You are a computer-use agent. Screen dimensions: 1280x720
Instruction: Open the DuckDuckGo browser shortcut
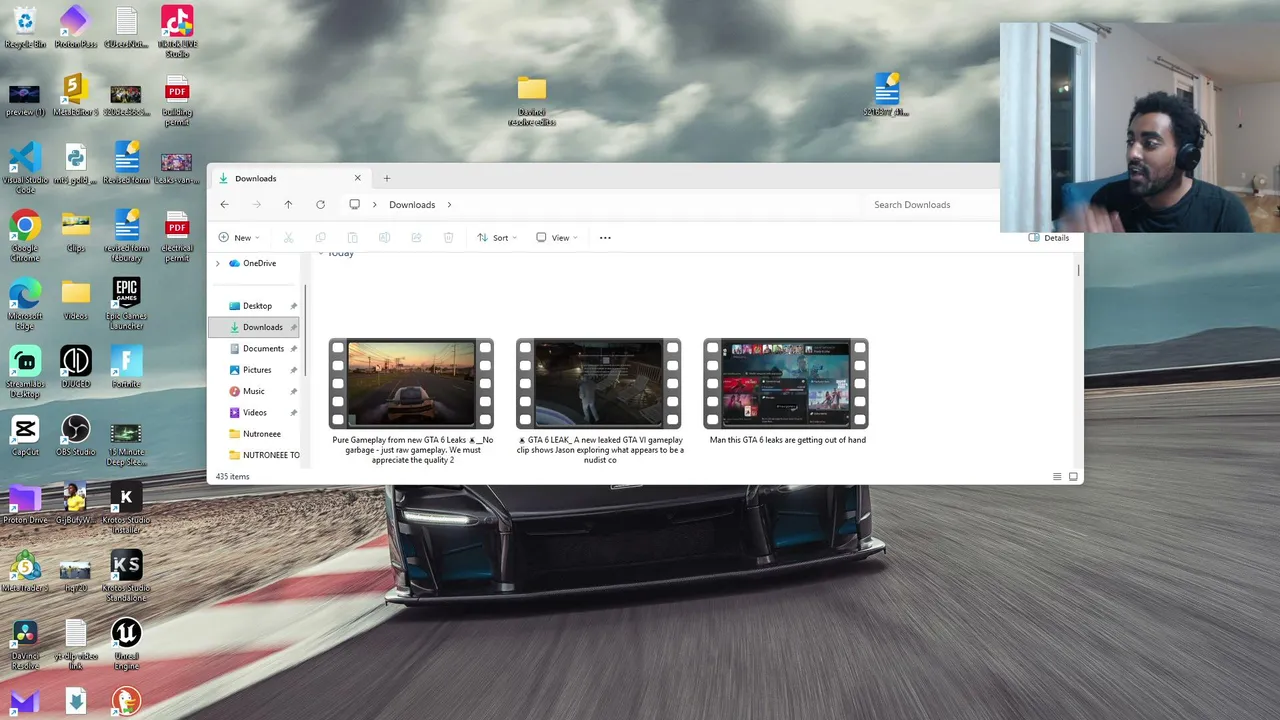pos(126,702)
